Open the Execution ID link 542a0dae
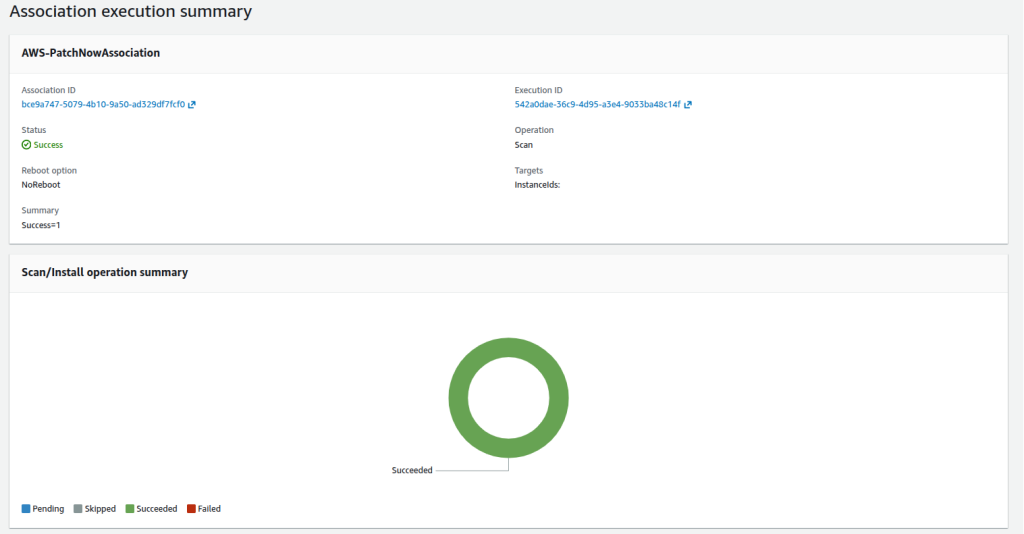 598,104
